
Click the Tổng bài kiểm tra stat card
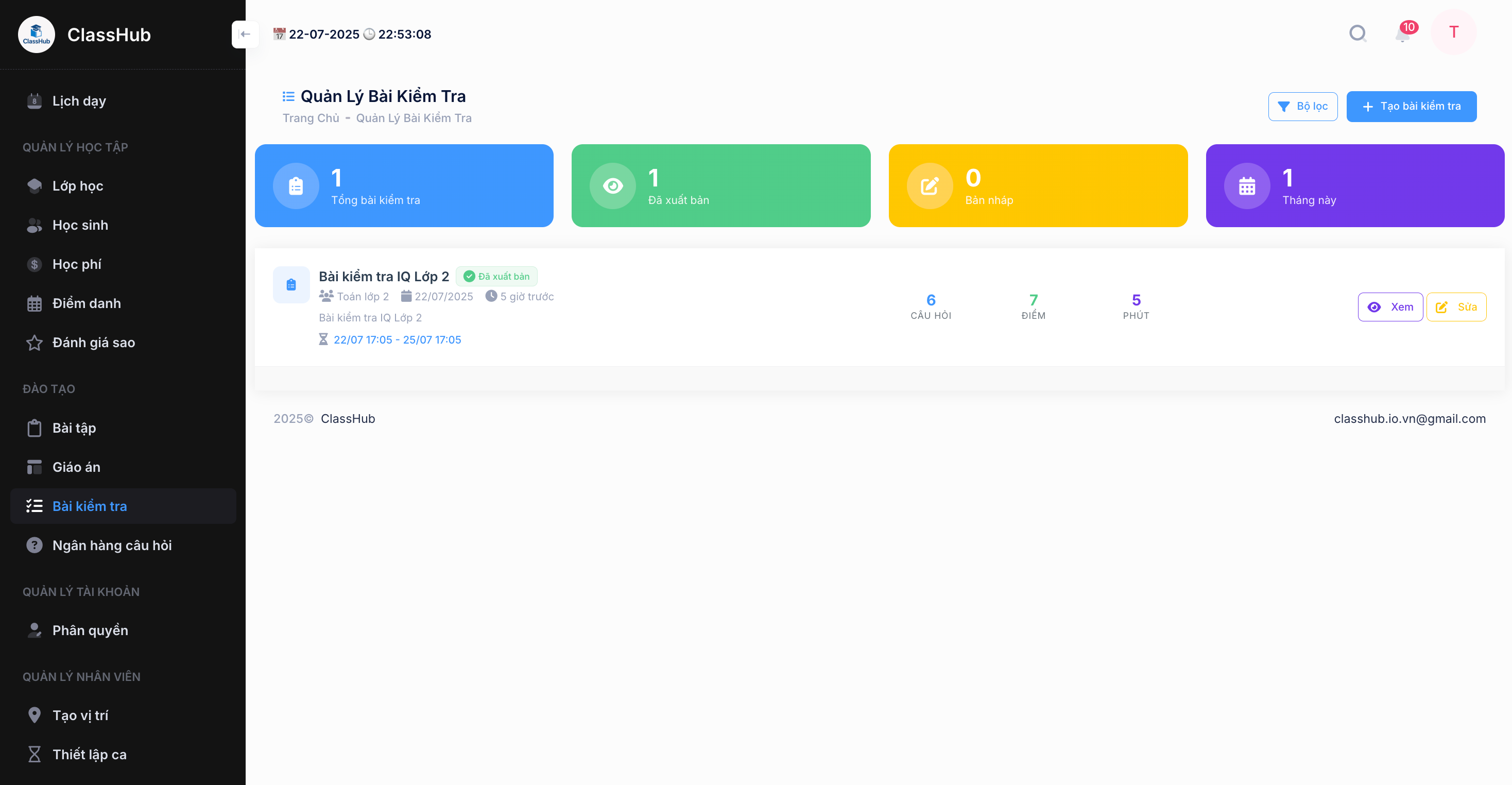(x=404, y=185)
